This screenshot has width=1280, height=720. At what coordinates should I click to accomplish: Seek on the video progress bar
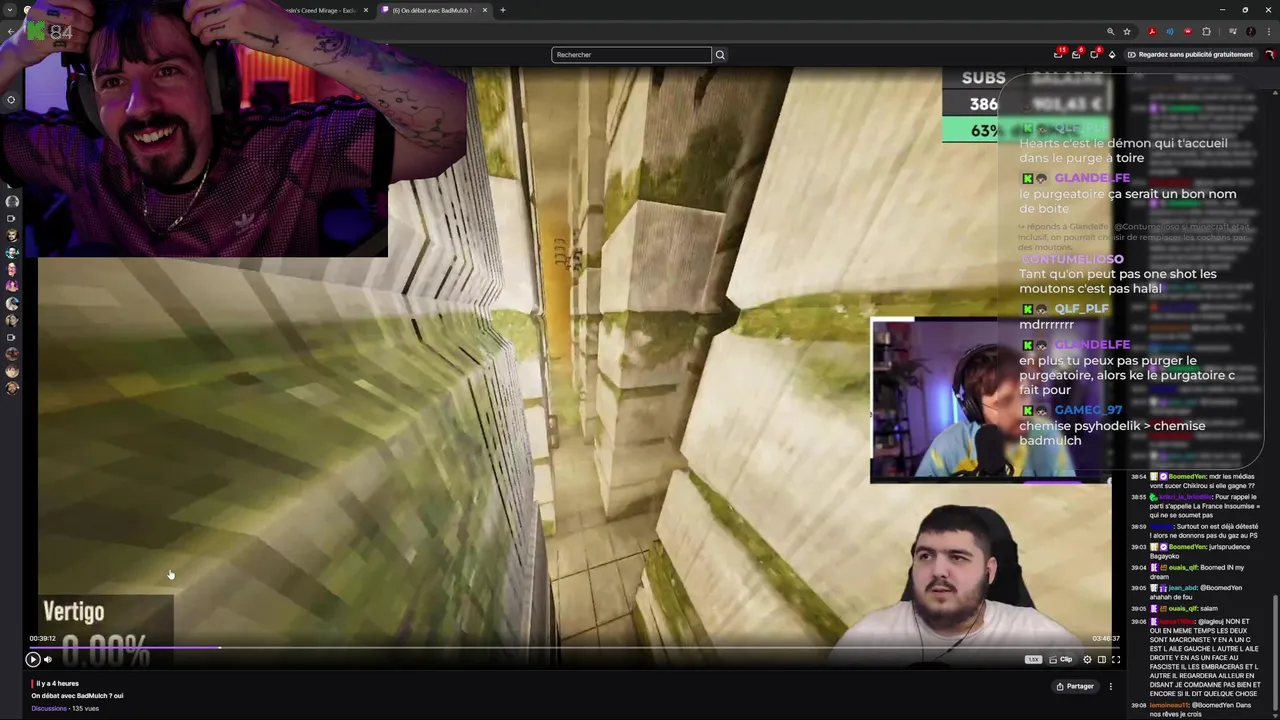point(575,647)
